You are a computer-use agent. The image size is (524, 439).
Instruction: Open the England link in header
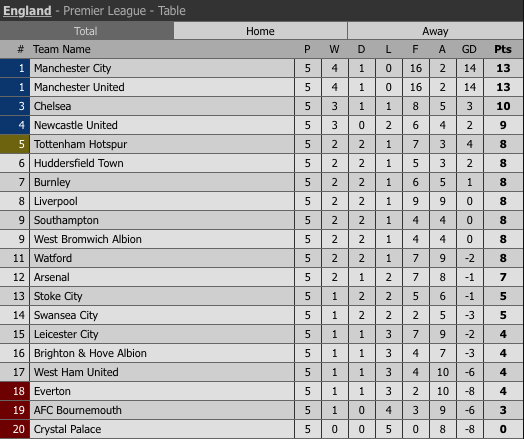(x=27, y=11)
